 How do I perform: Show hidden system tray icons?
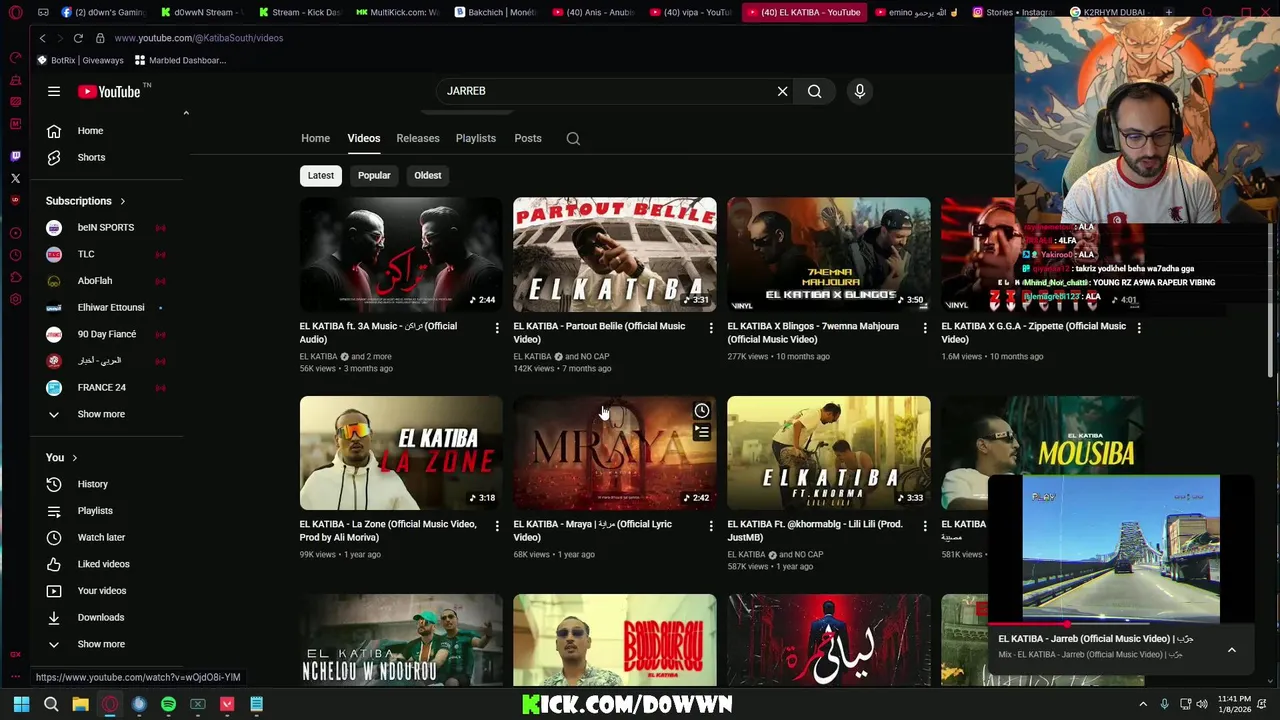coord(1143,704)
